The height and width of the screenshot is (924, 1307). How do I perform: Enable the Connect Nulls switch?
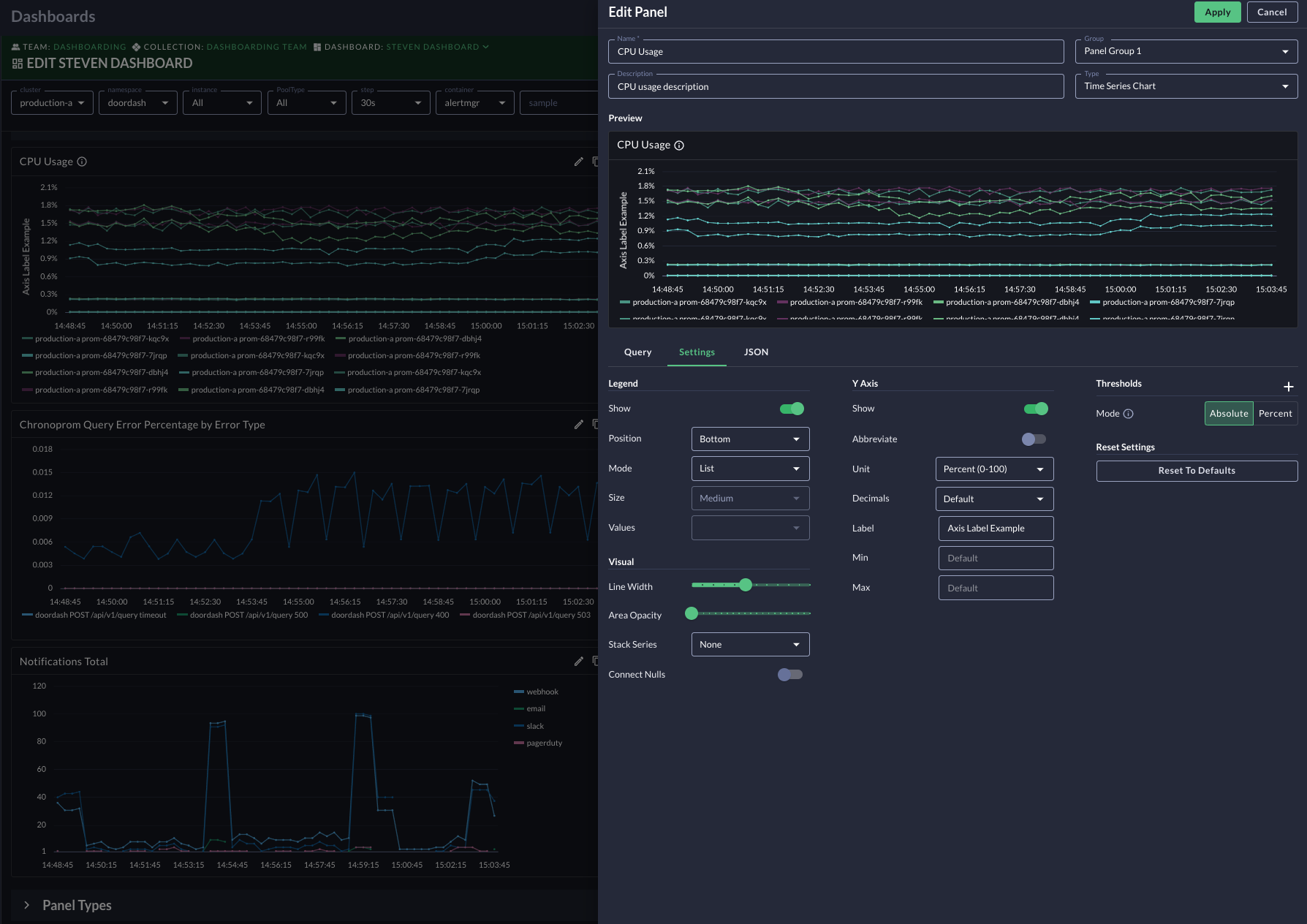[790, 675]
